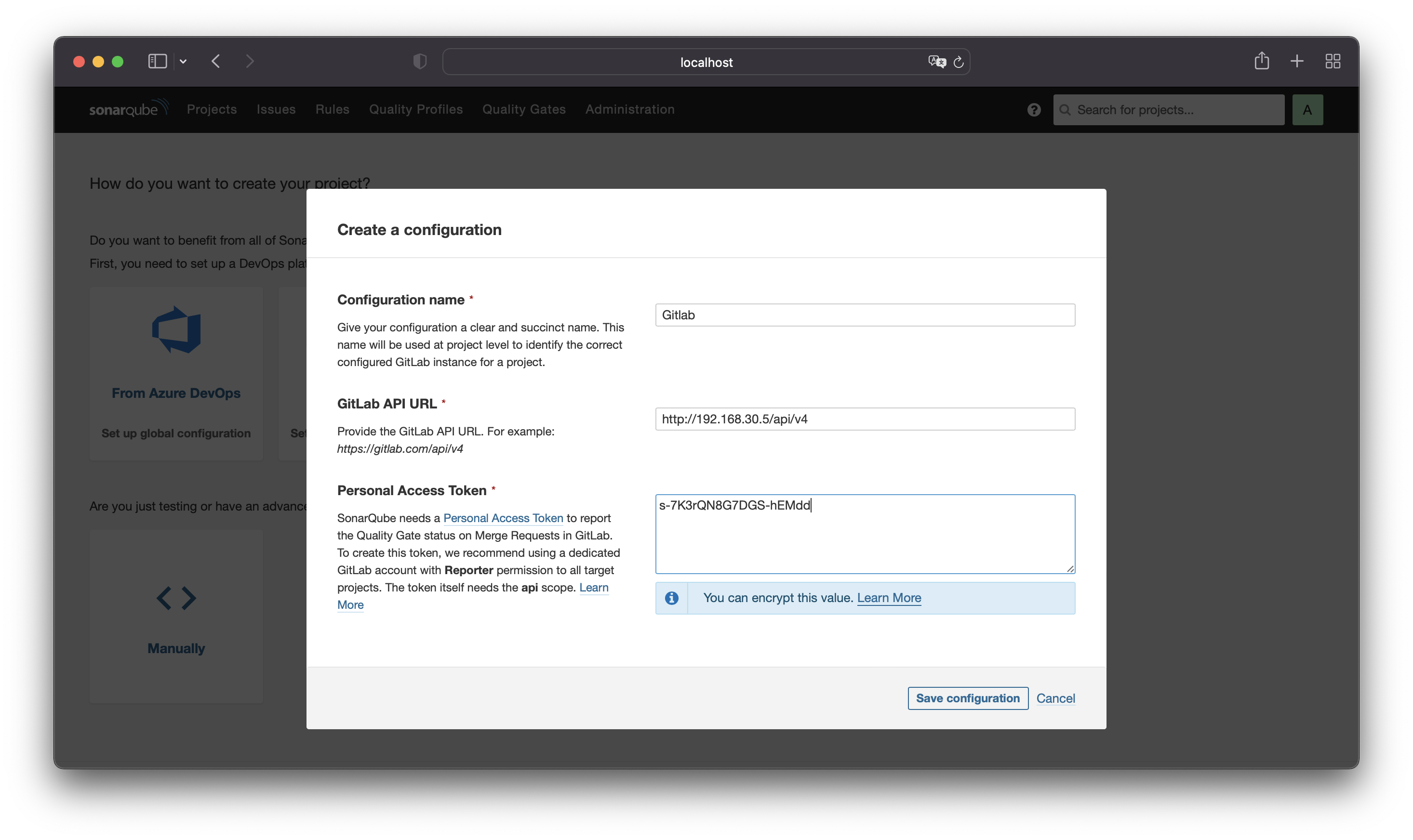Viewport: 1413px width, 840px height.
Task: Click the Configuration name input field
Action: (865, 315)
